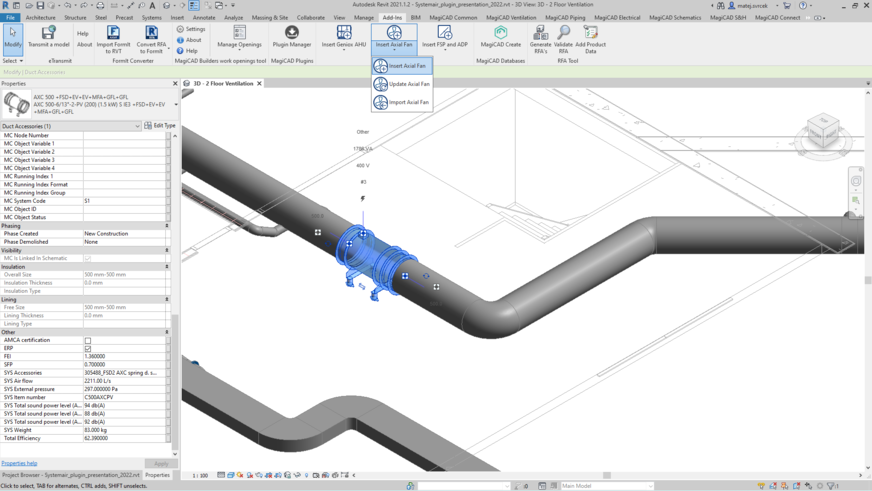
Task: Open the Properties help link
Action: pyautogui.click(x=19, y=463)
